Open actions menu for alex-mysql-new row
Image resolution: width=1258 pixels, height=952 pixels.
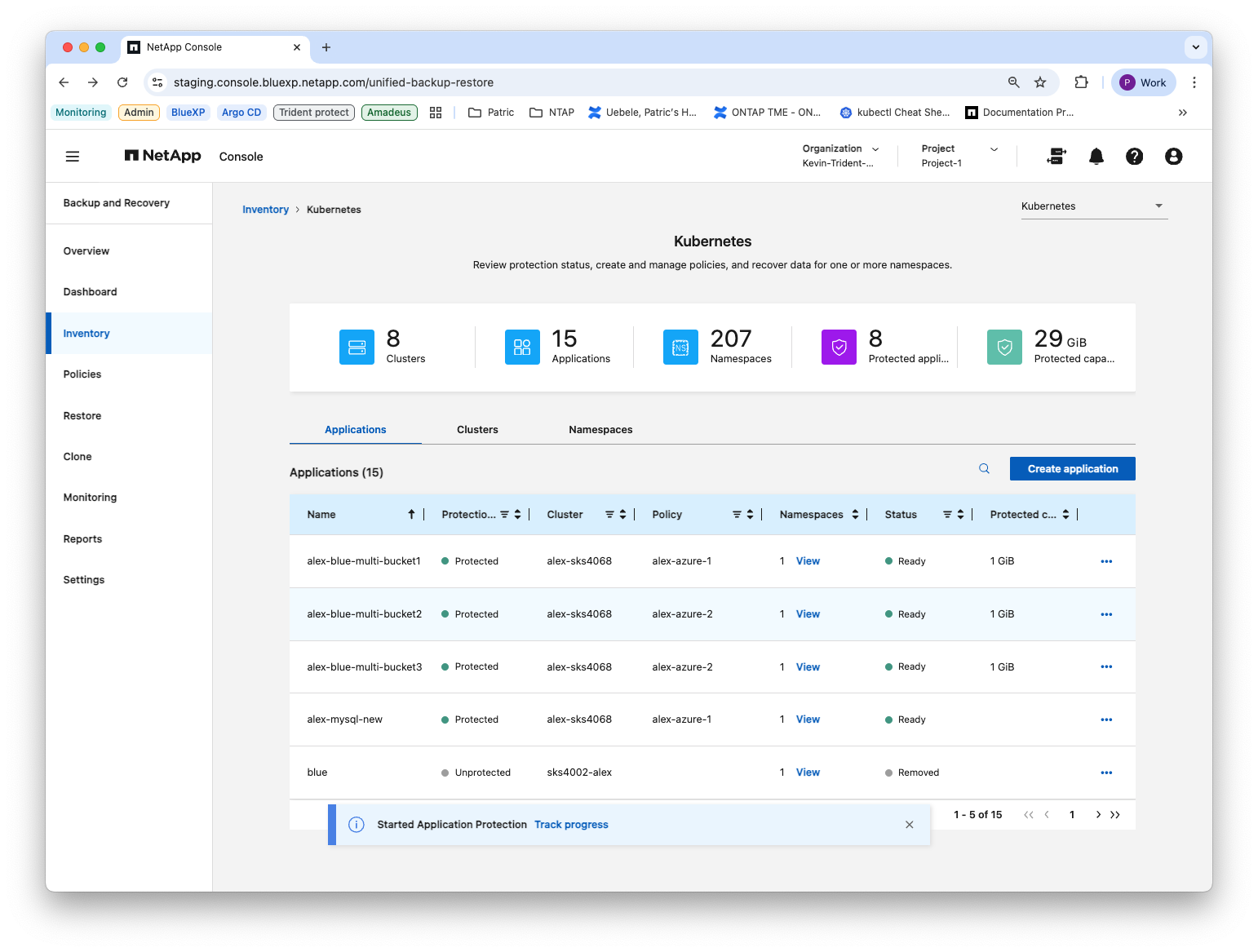[x=1106, y=720]
